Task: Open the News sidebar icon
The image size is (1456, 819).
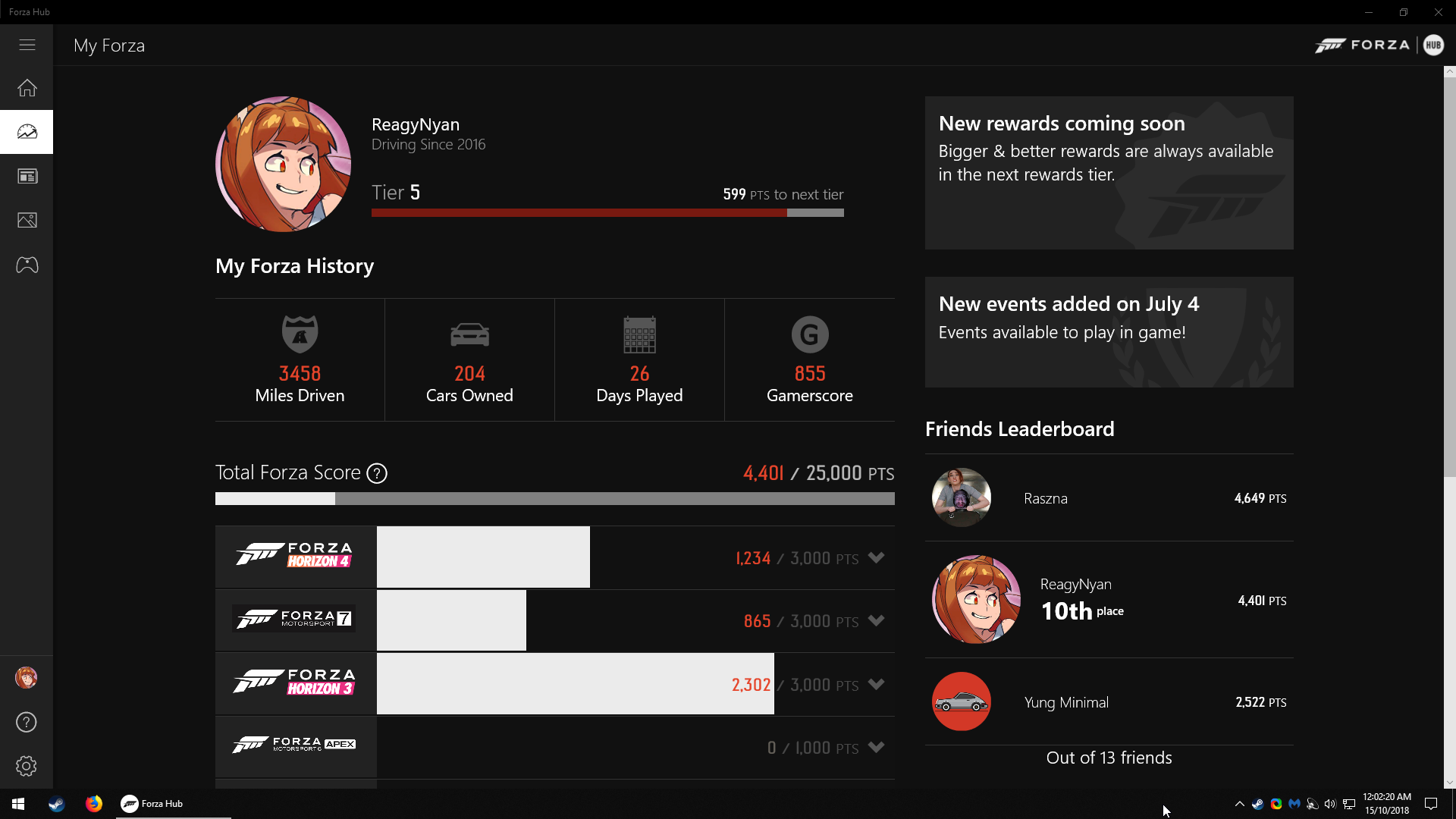Action: [x=27, y=176]
